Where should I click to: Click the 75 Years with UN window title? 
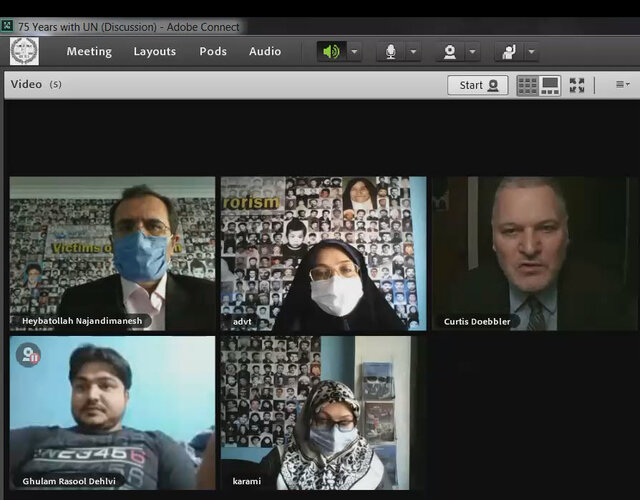129,27
